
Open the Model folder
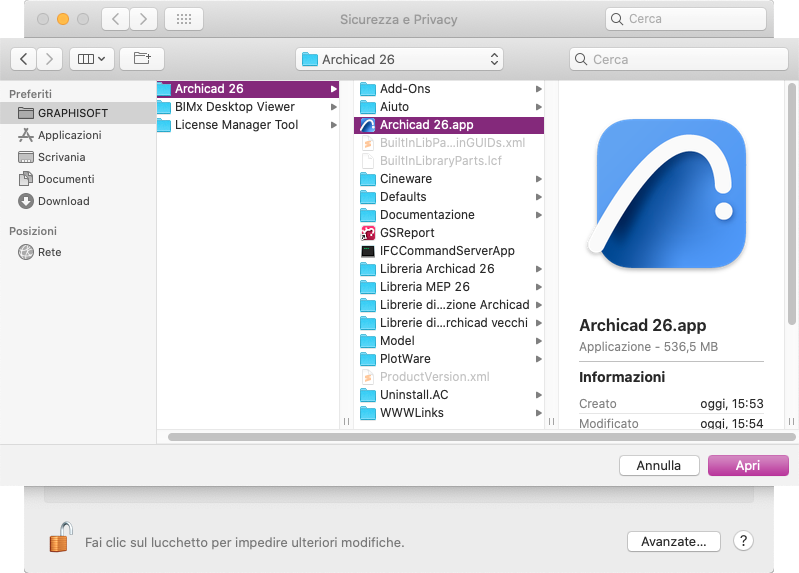(449, 341)
